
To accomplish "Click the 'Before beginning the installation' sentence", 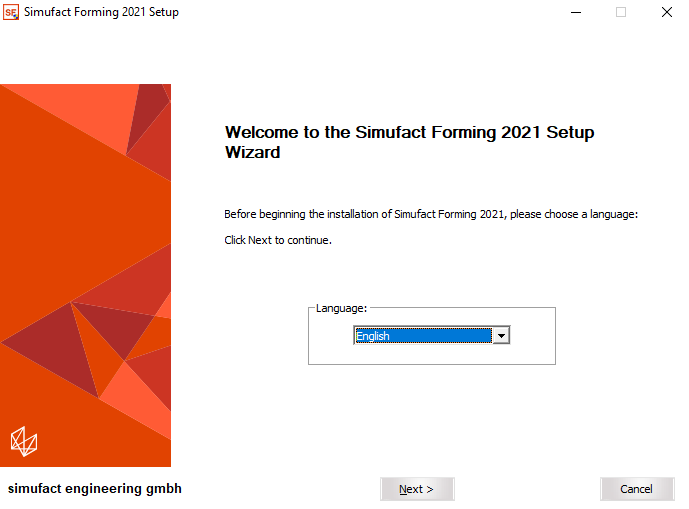I will coord(431,214).
